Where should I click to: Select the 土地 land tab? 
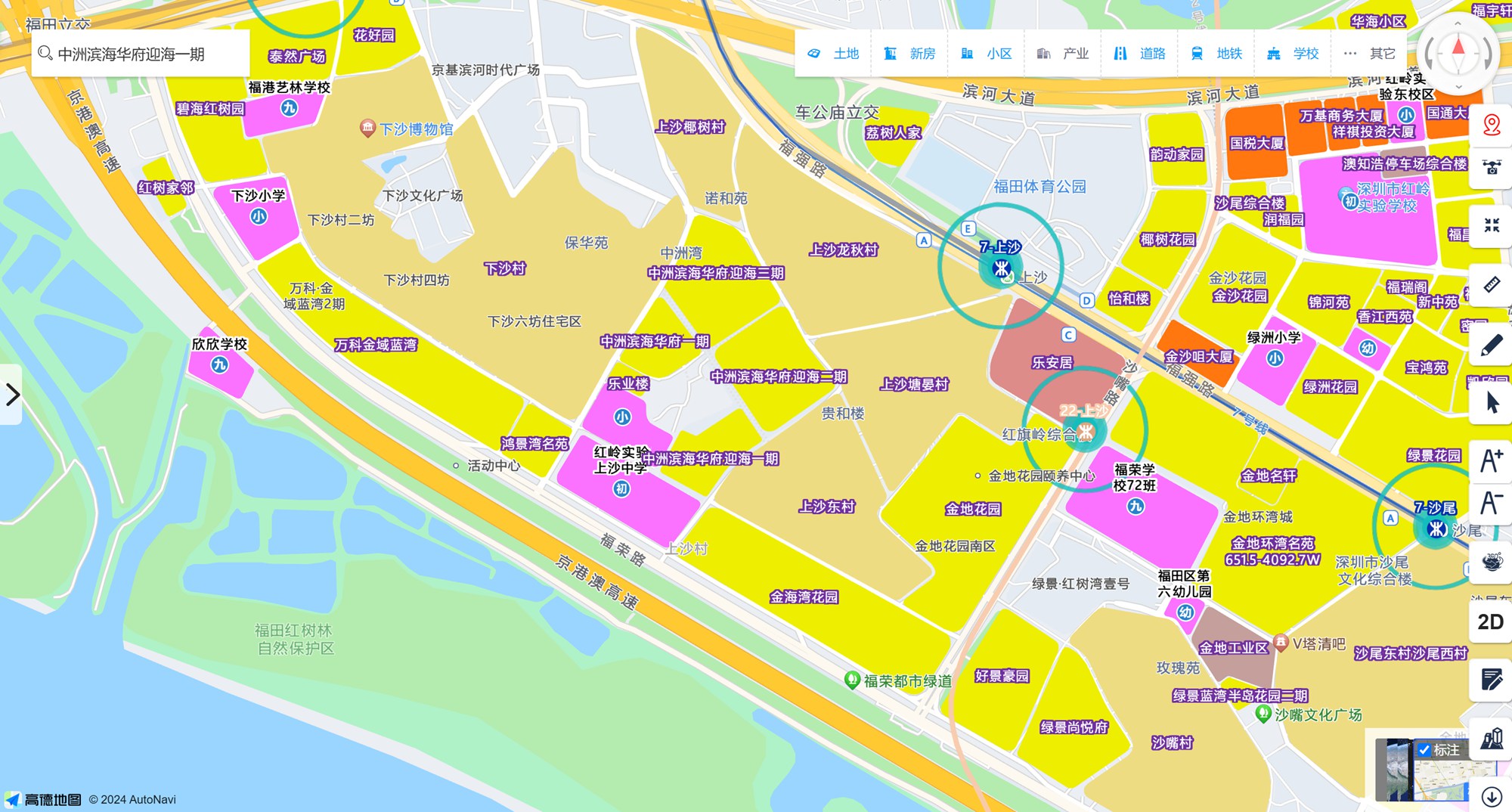tap(833, 54)
